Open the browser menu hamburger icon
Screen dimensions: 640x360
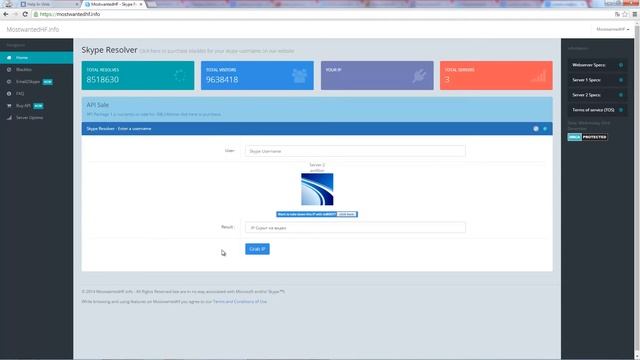click(635, 14)
